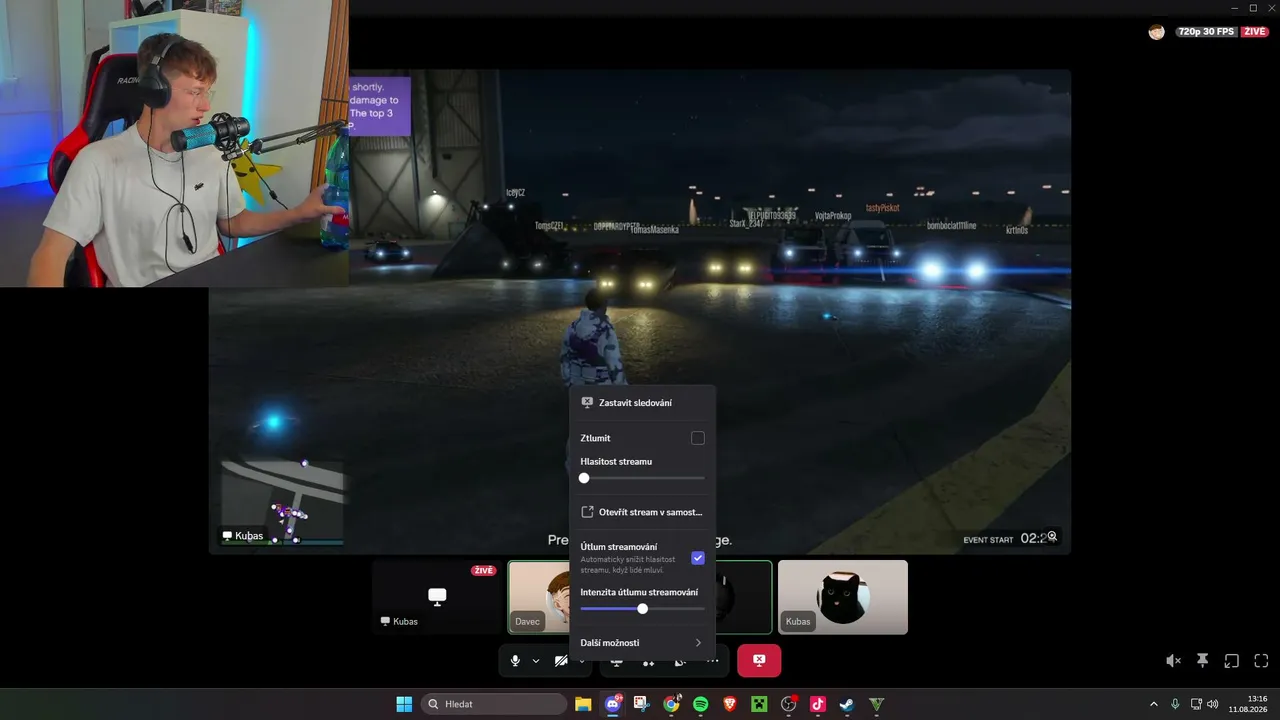
Task: Open OBS Studio from the taskbar
Action: 788,704
